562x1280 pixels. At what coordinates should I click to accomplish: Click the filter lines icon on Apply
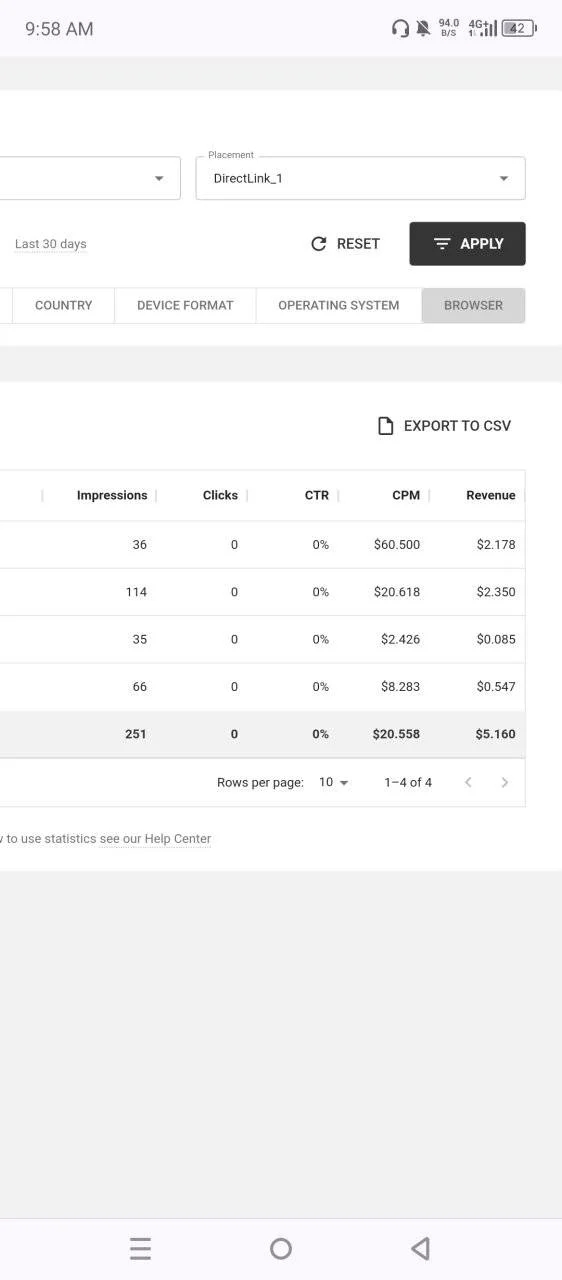pyautogui.click(x=442, y=244)
